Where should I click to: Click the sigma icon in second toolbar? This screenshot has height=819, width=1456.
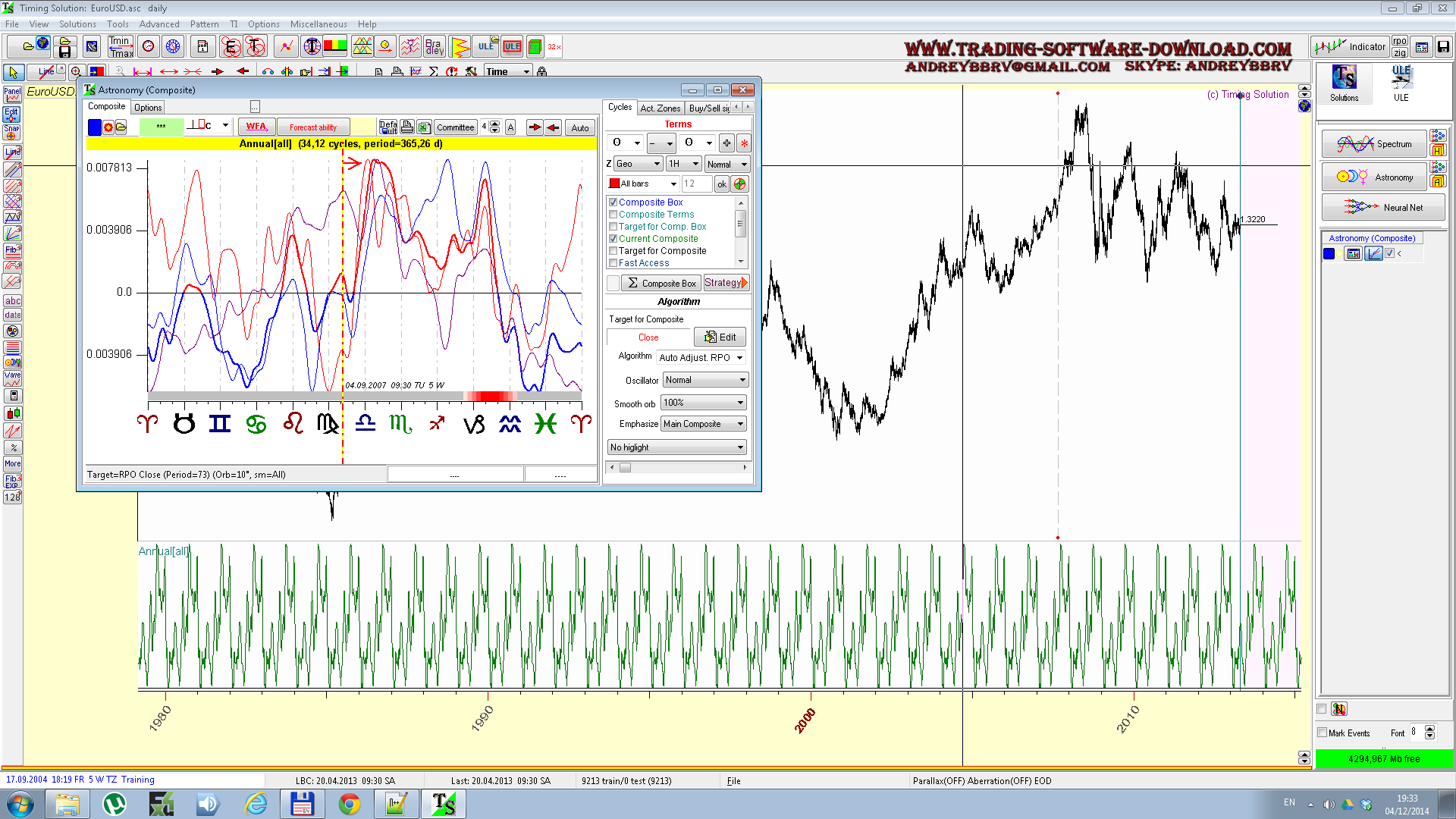pyautogui.click(x=433, y=71)
